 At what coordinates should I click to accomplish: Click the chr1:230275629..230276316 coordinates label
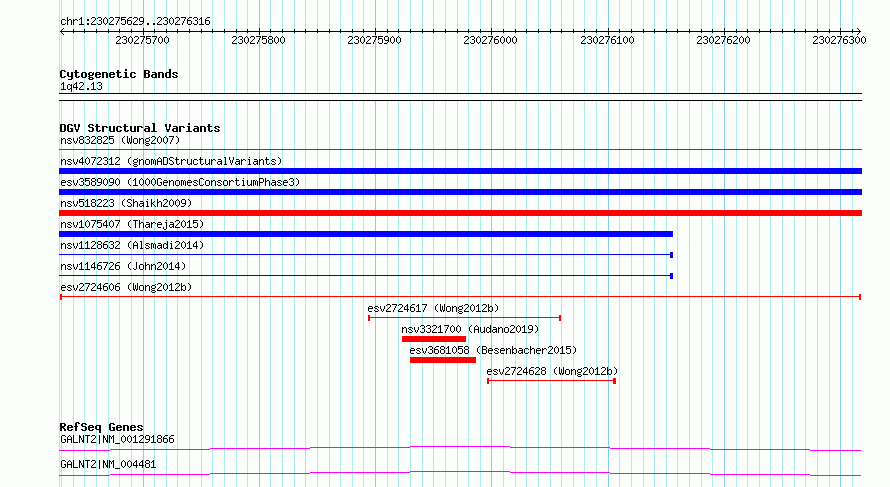(x=135, y=21)
